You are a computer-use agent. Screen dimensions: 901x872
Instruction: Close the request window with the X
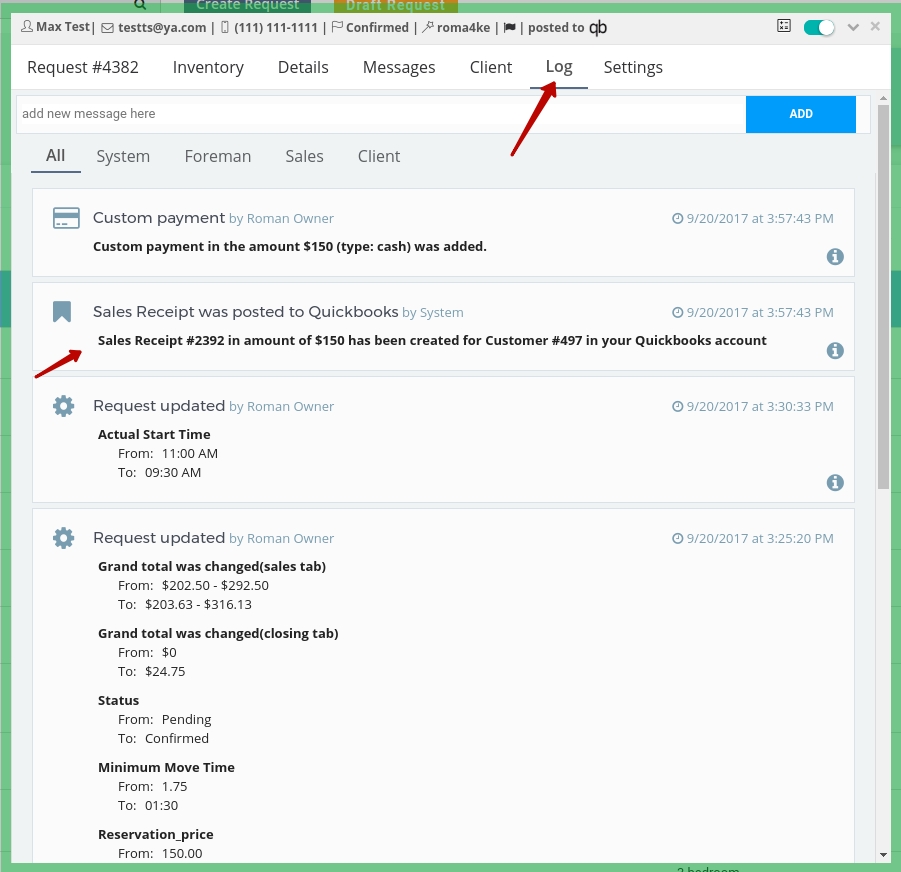(x=875, y=26)
